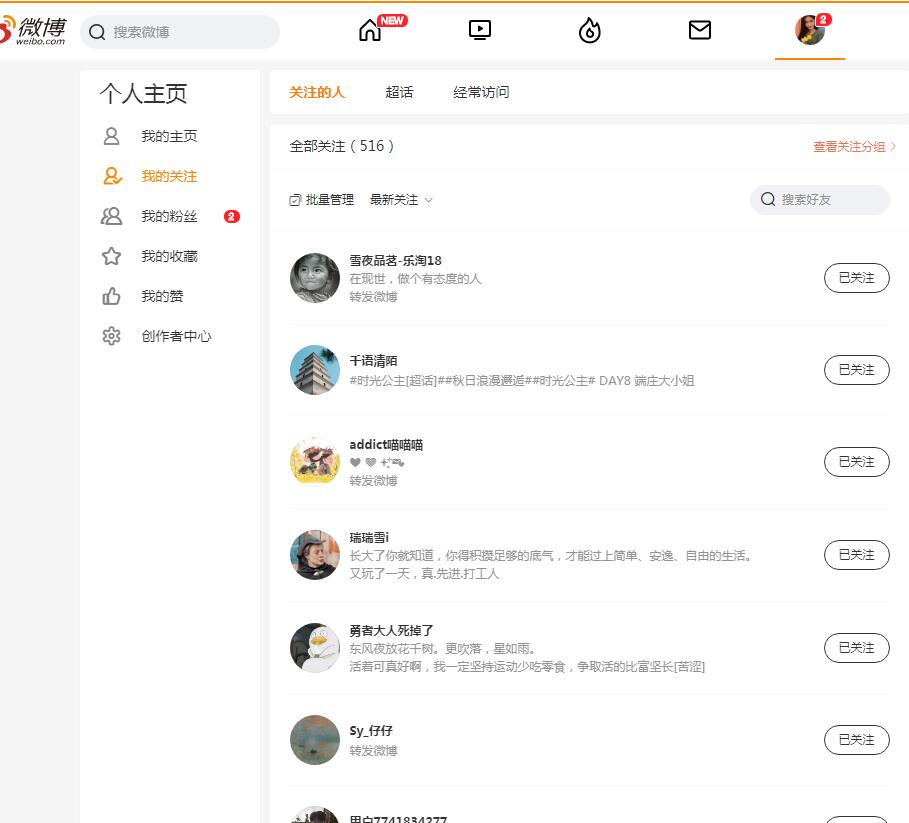Click the profile avatar in top bar
The width and height of the screenshot is (909, 823).
pos(809,31)
